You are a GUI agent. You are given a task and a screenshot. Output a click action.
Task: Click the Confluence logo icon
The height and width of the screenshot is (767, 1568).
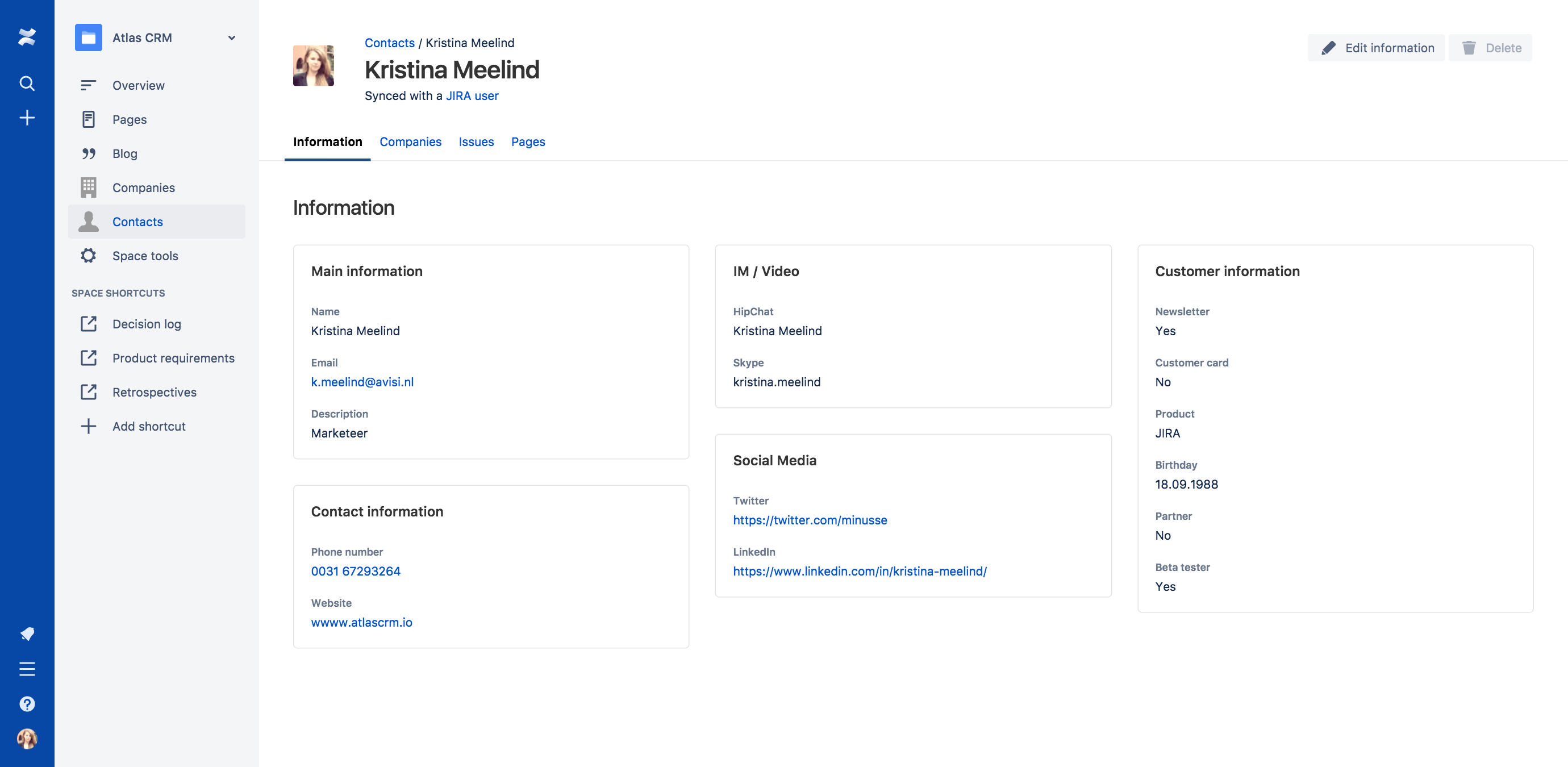(x=27, y=37)
